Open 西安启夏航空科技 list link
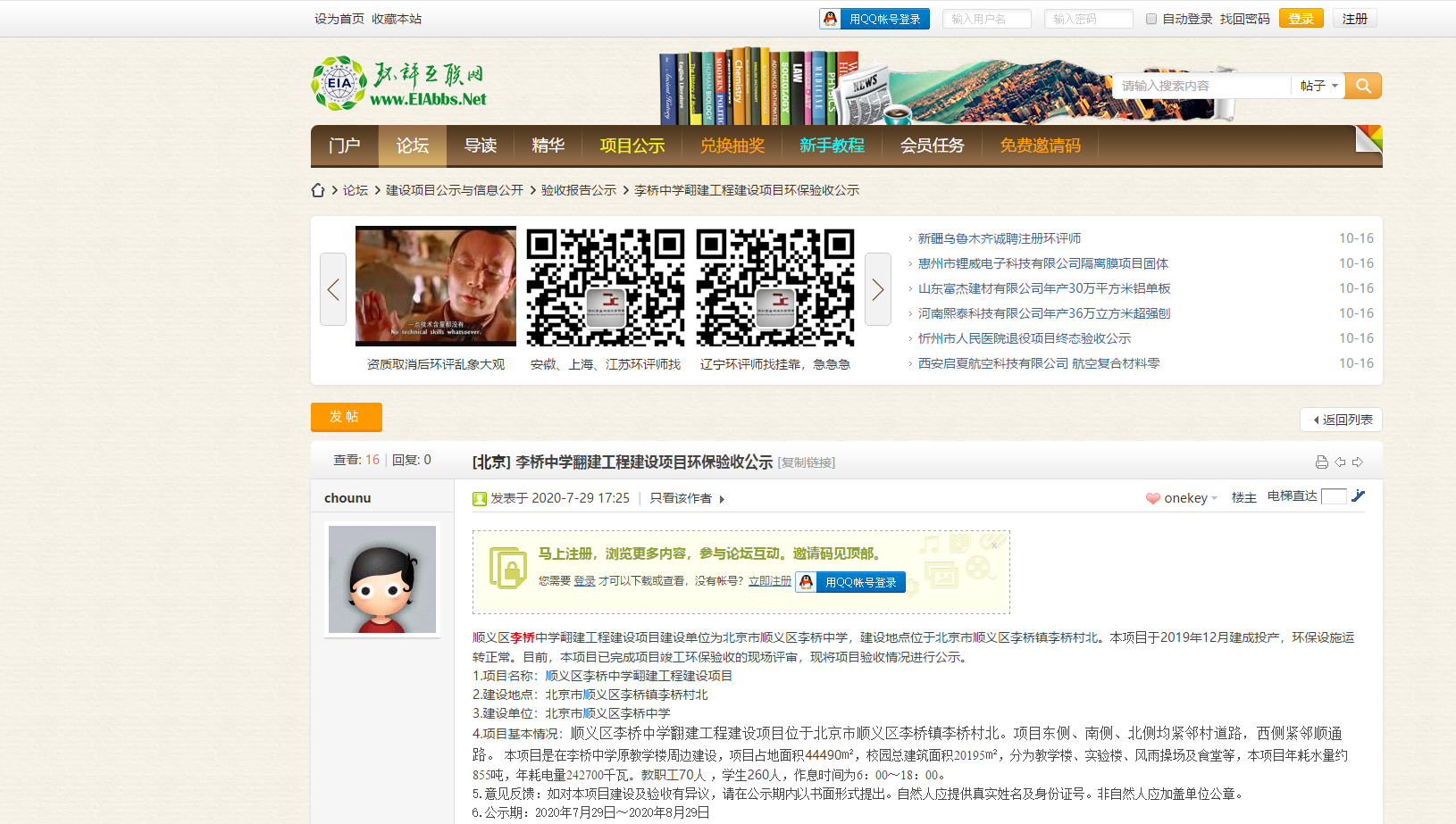Screen dimensions: 1456x824 [x=1039, y=363]
